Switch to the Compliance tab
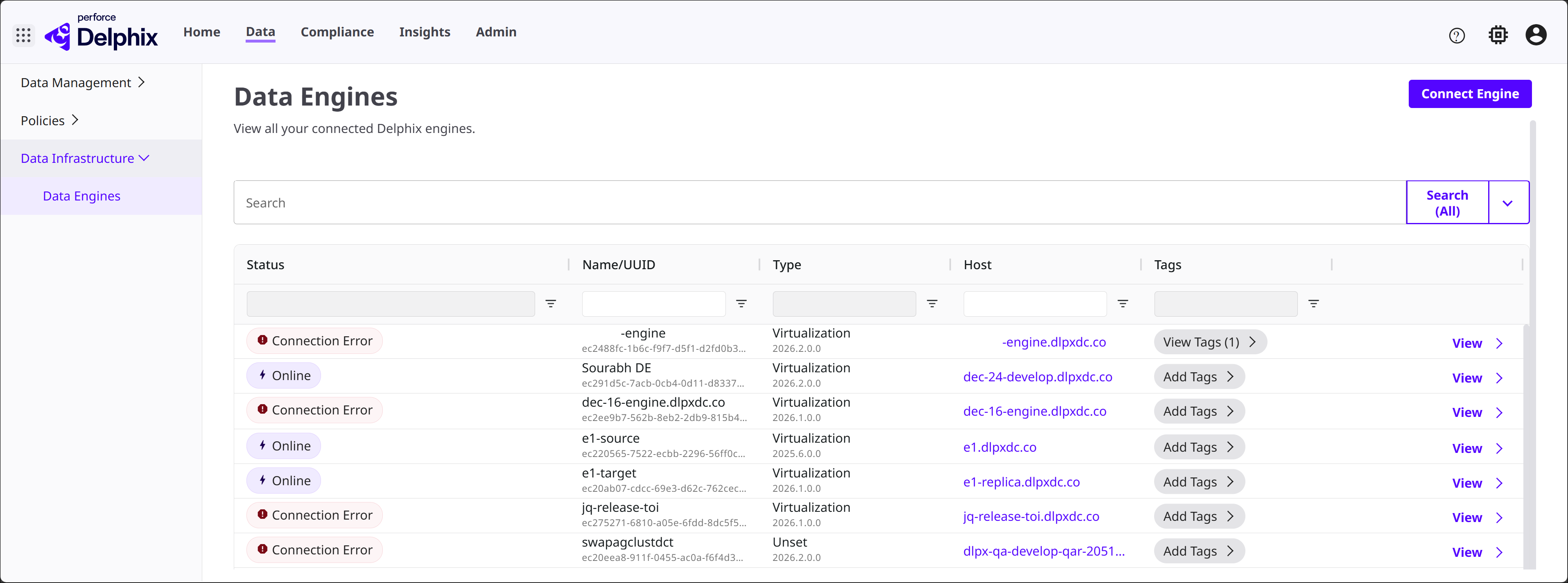The width and height of the screenshot is (1568, 583). (x=337, y=32)
